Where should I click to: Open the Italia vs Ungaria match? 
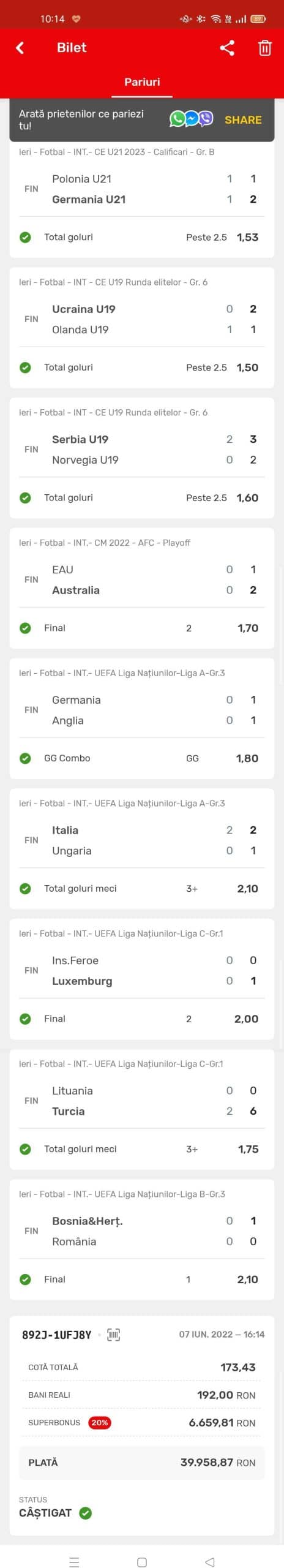pos(142,840)
